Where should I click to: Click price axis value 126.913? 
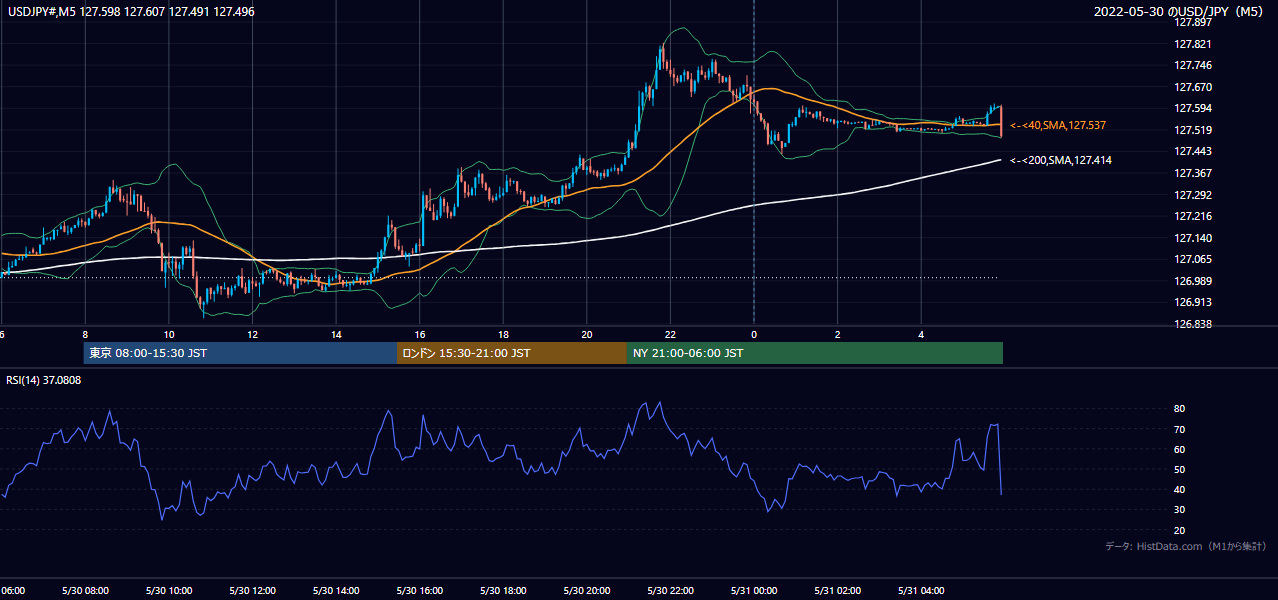point(1191,302)
